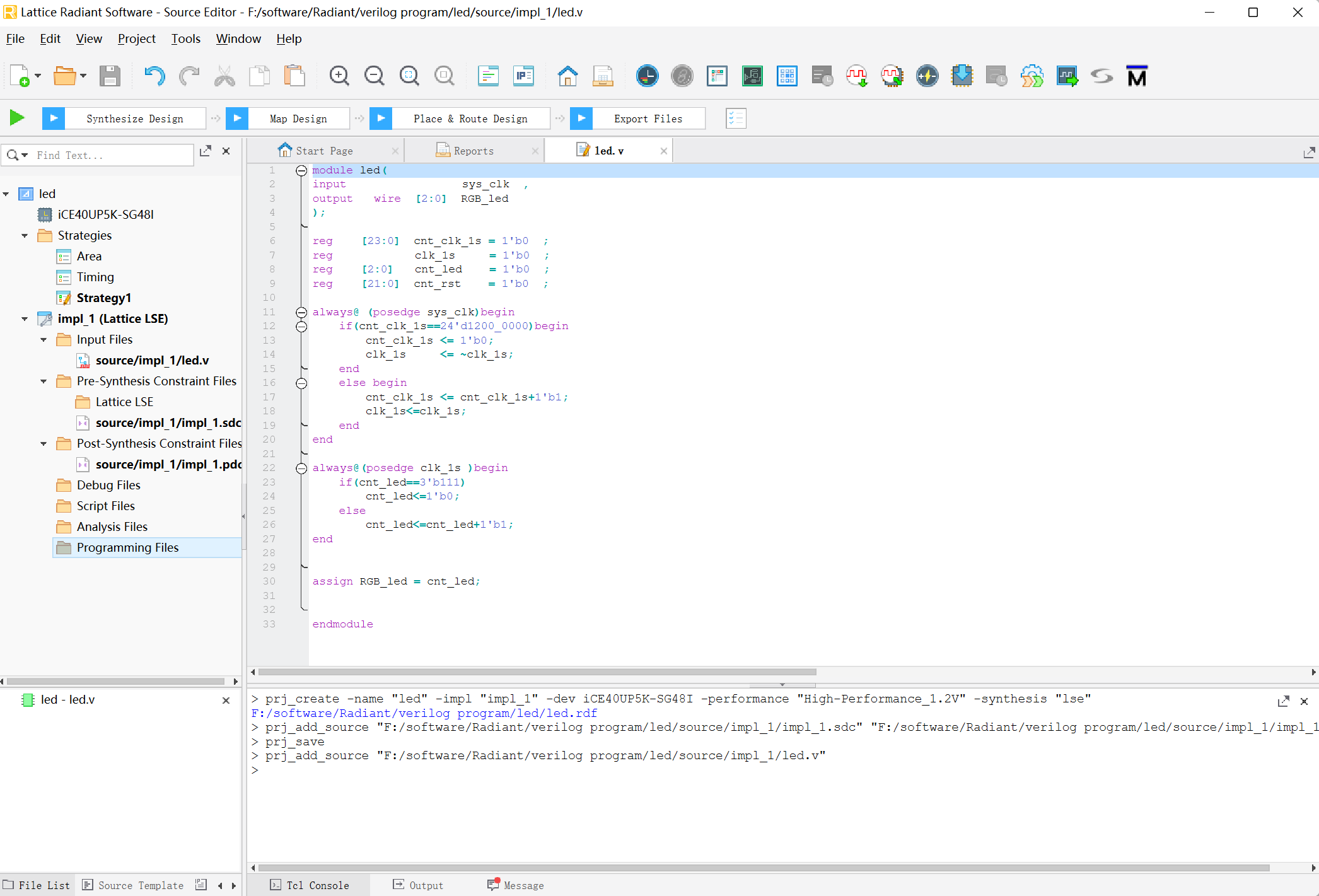Collapse the Strategies folder
This screenshot has width=1319, height=896.
[25, 236]
